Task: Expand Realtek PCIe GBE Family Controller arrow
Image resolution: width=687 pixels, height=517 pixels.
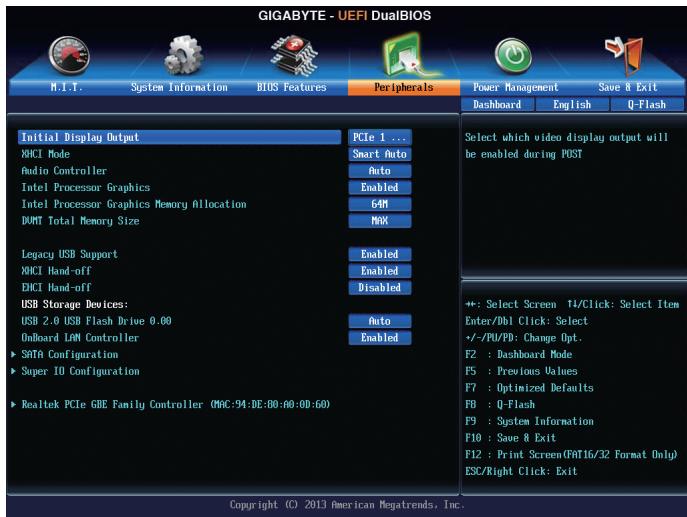Action: click(14, 404)
